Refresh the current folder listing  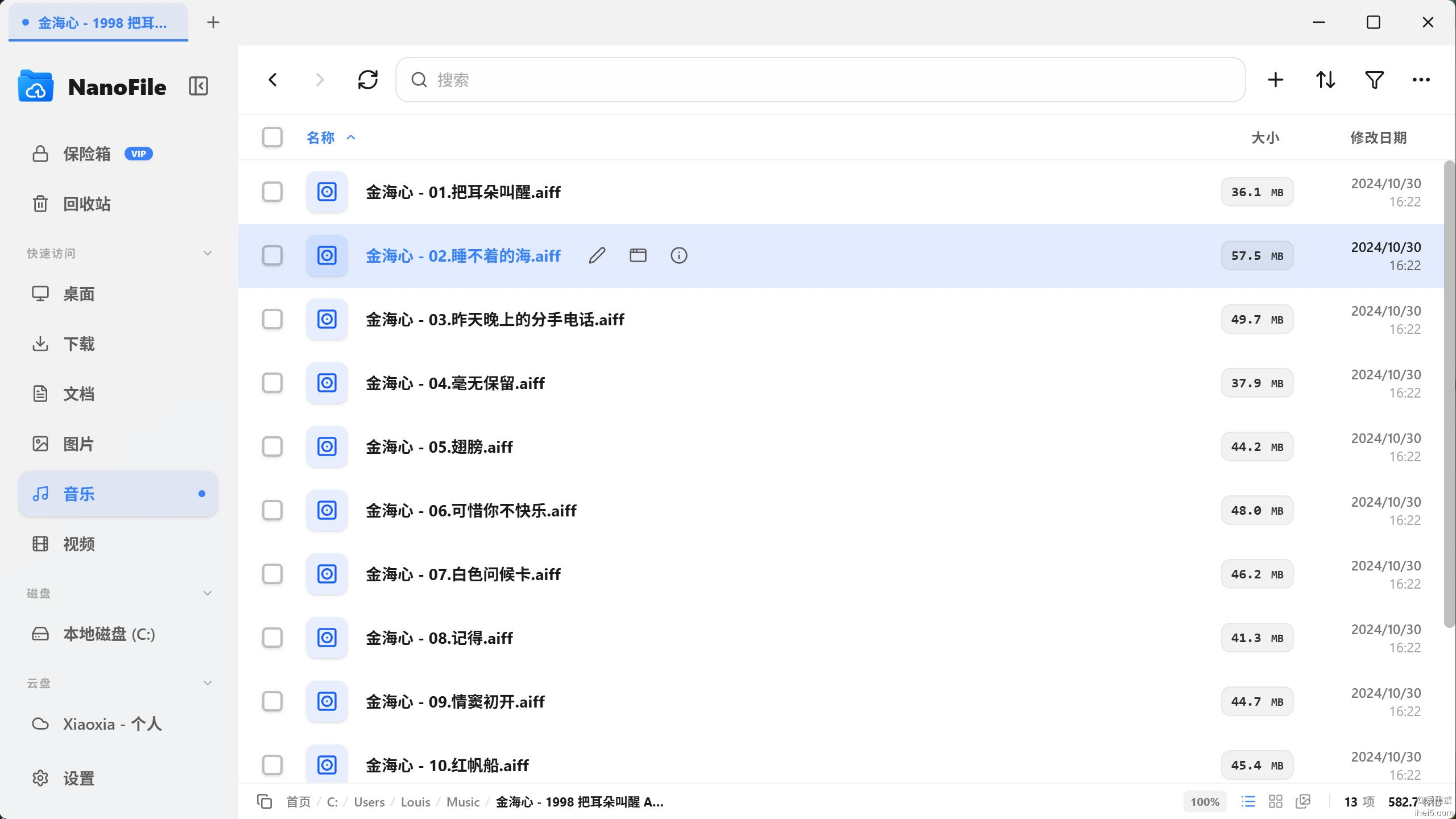coord(368,80)
